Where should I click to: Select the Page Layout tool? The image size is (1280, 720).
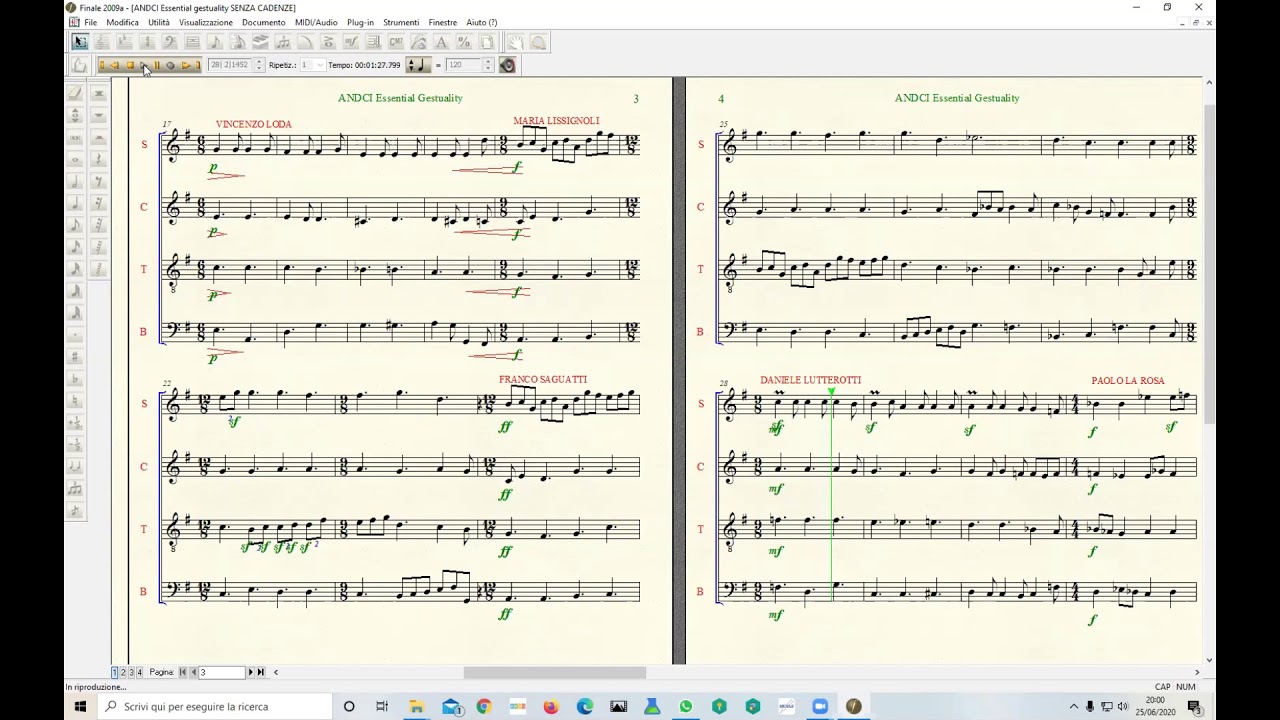click(x=486, y=42)
